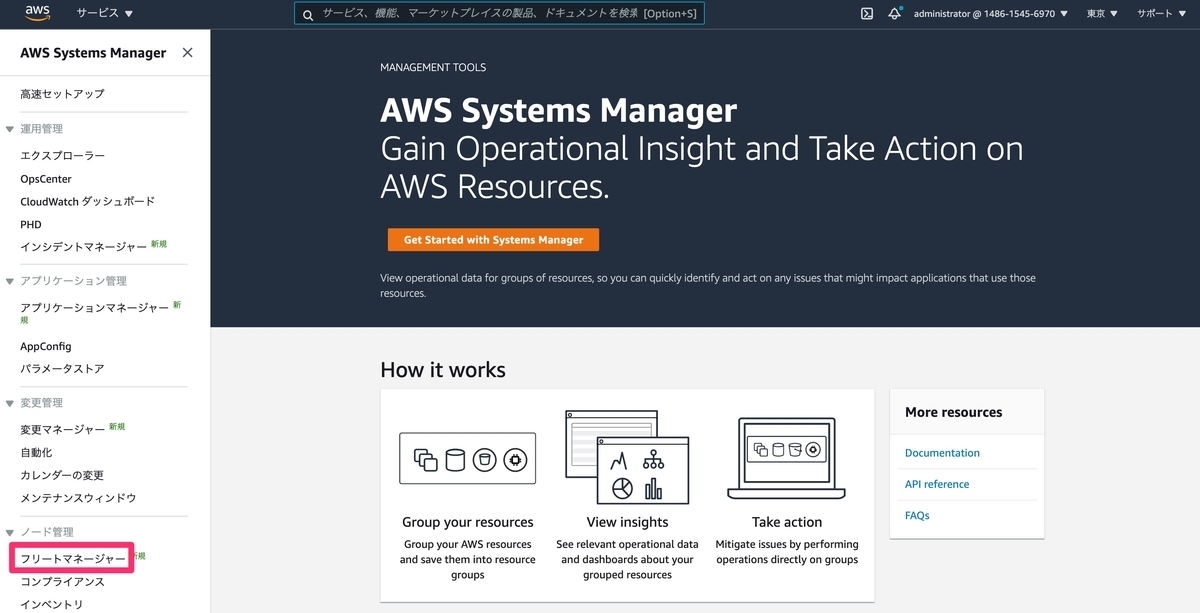1200x613 pixels.
Task: Open the FAQs link
Action: pyautogui.click(x=917, y=516)
